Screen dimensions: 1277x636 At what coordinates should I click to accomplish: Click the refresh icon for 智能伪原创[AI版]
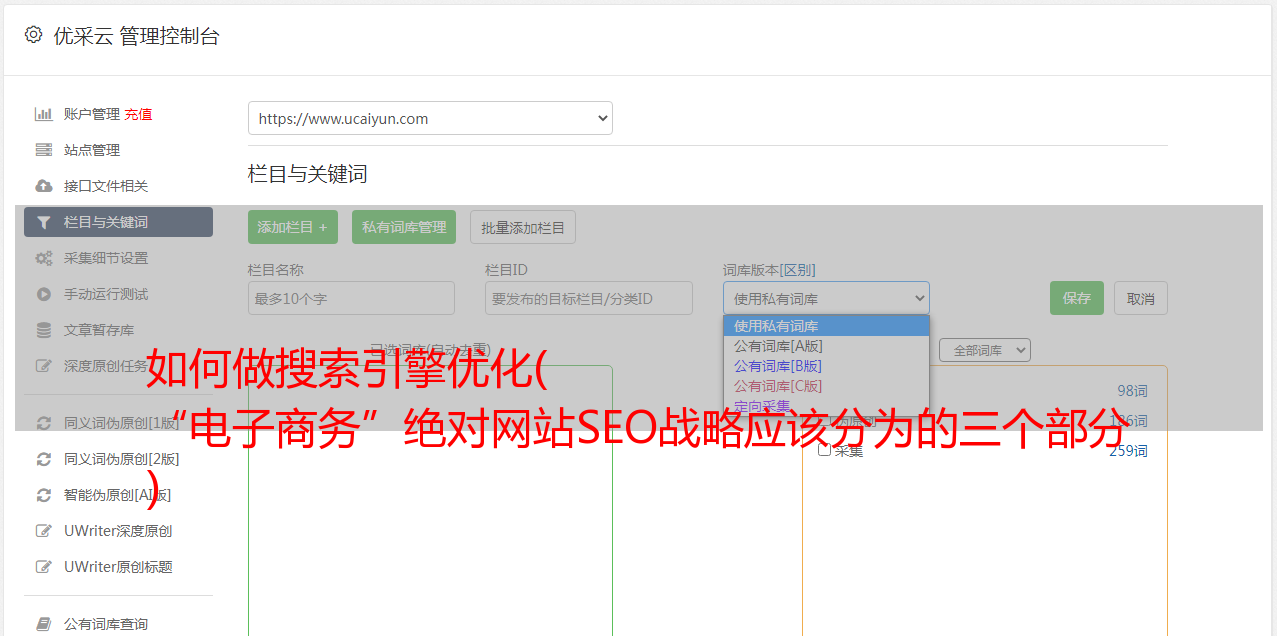[43, 495]
